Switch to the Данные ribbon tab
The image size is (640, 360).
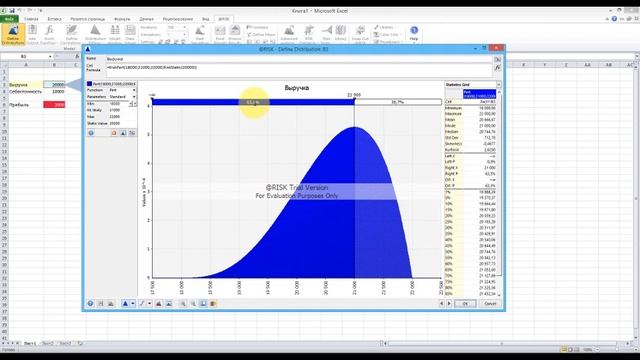coord(147,19)
